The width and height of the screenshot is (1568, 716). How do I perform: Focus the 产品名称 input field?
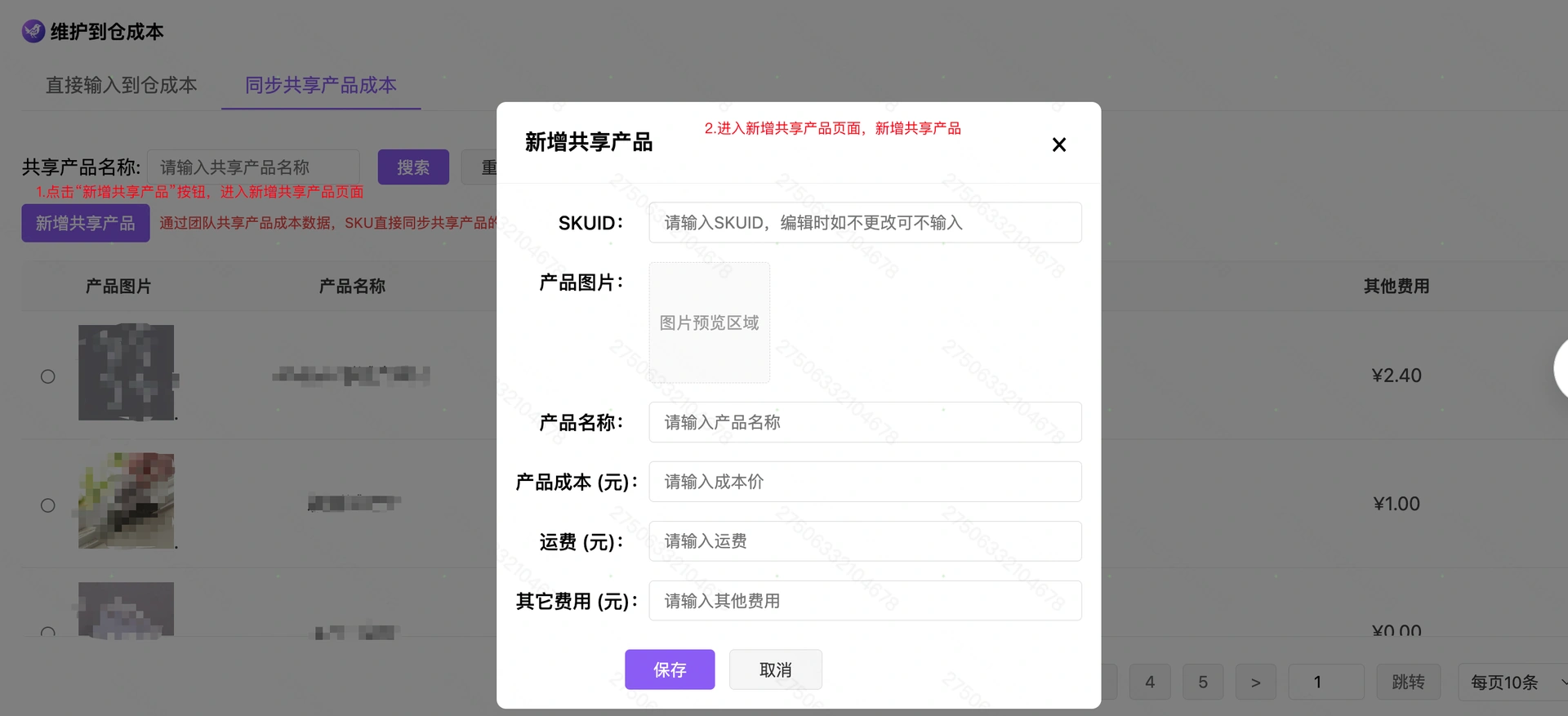pos(865,422)
